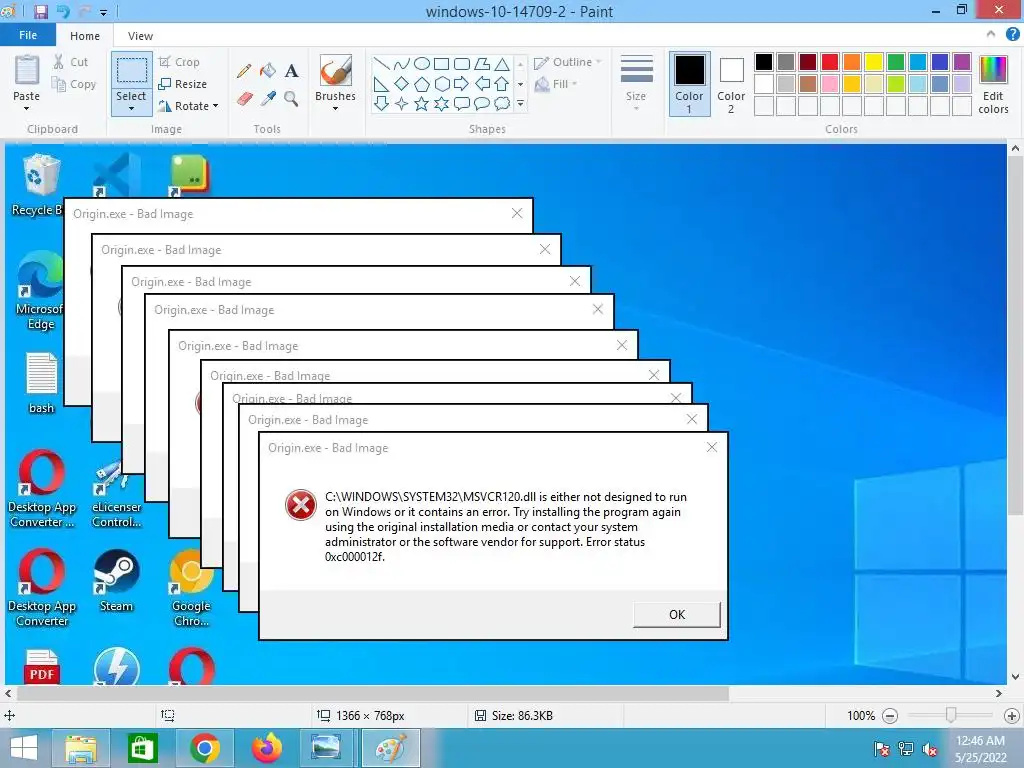Viewport: 1024px width, 768px height.
Task: Open Paint Help question mark icon
Action: pyautogui.click(x=1012, y=35)
